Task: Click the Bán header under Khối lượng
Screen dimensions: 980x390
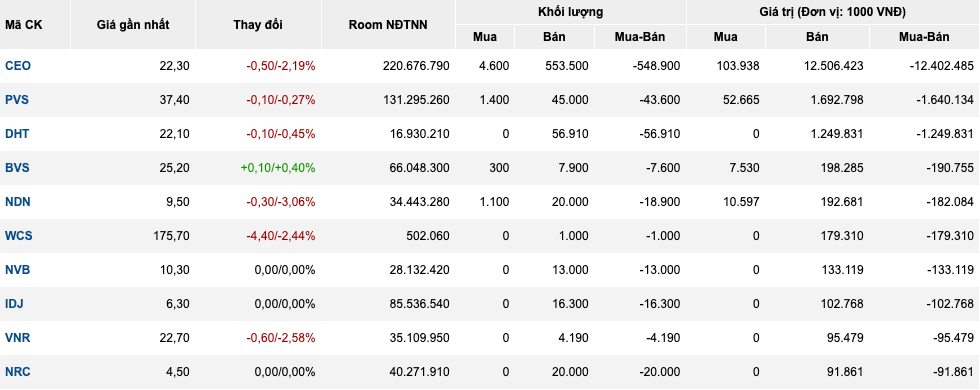Action: 554,37
